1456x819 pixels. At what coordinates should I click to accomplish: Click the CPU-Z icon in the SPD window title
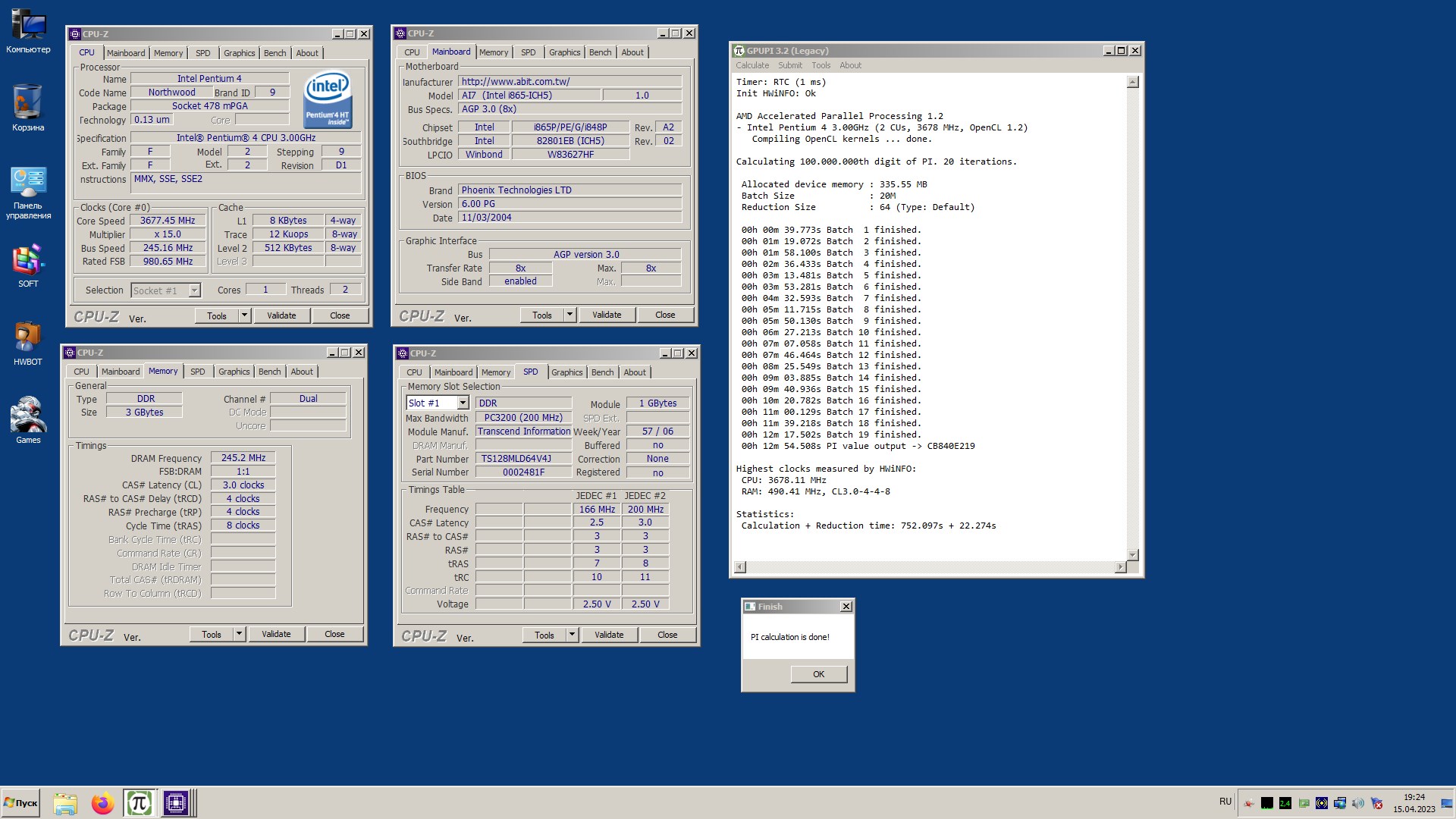click(x=403, y=353)
